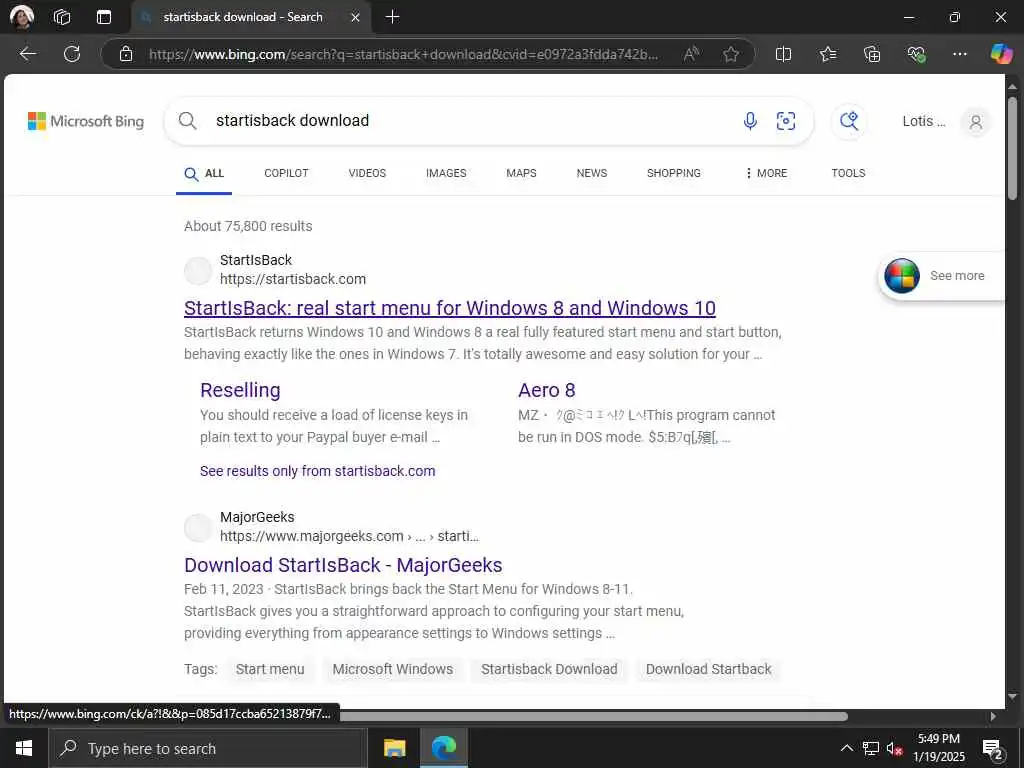Go to Microsoft Bing home logo
The image size is (1024, 768).
[86, 121]
